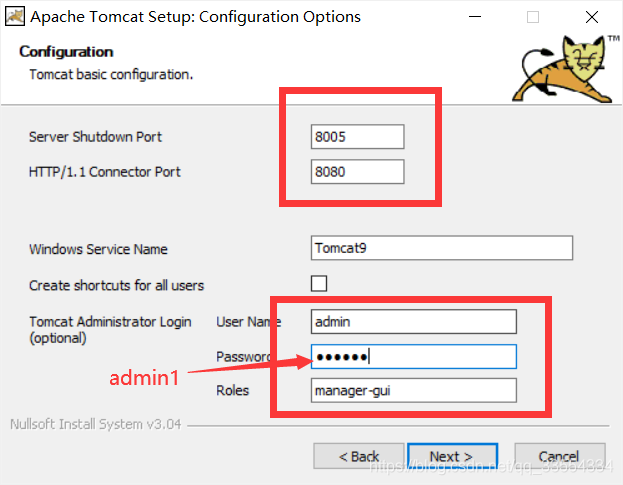
Task: Click the Server Shutdown Port field
Action: click(x=358, y=137)
